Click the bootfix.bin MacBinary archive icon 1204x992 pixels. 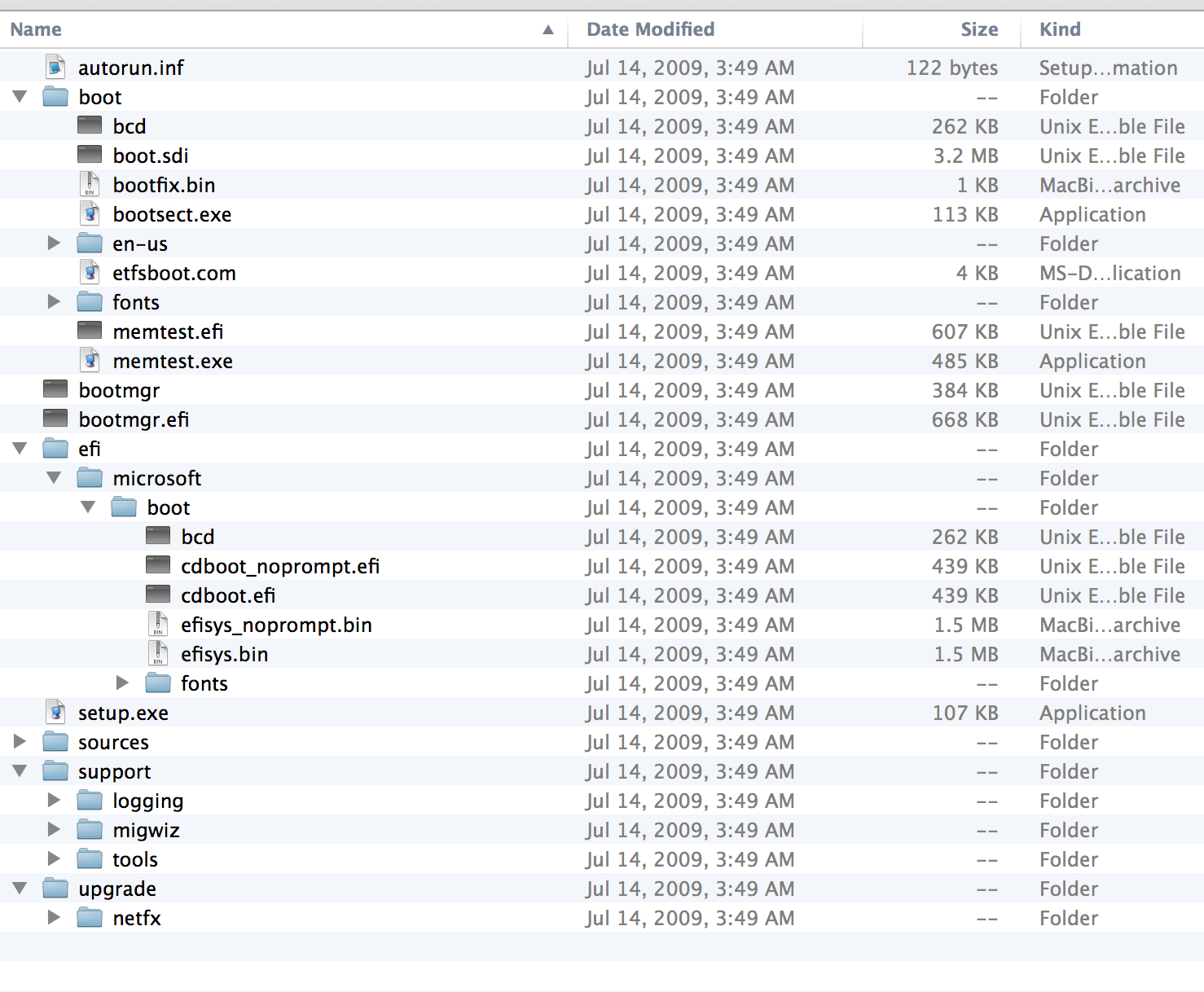tap(90, 185)
